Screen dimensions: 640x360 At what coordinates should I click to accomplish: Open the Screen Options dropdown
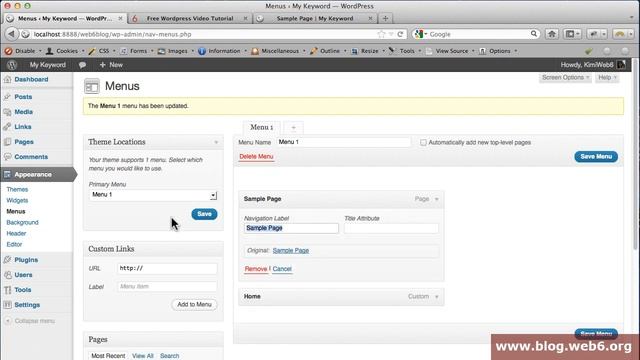(x=565, y=78)
